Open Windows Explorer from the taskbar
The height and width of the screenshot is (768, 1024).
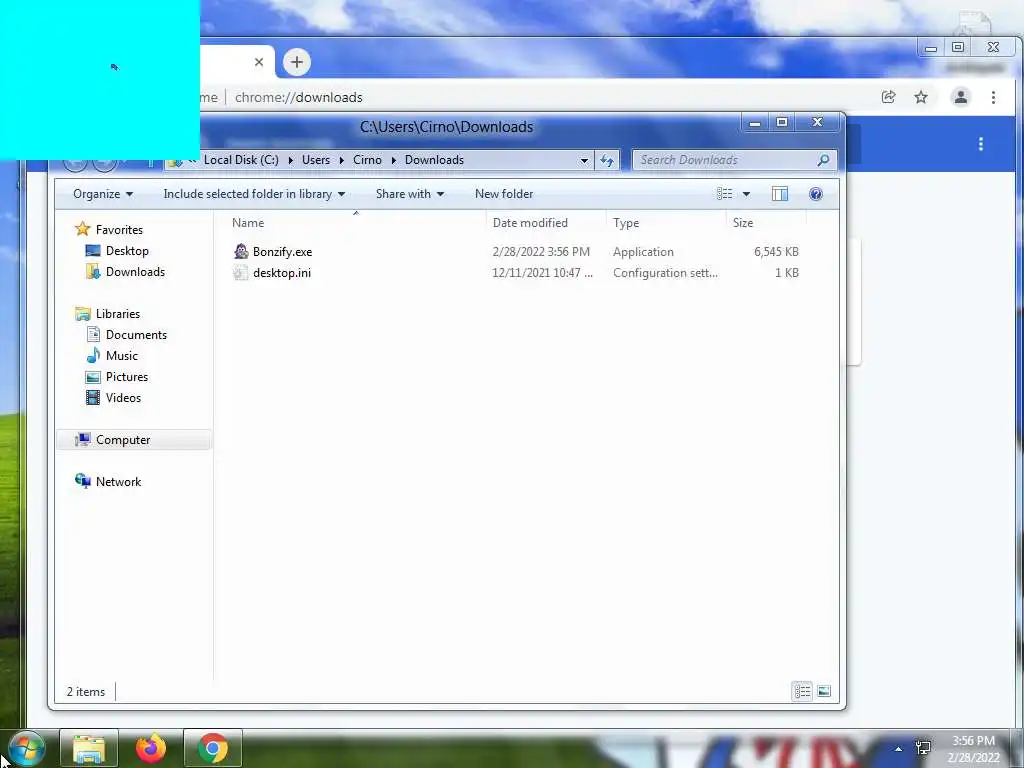click(x=89, y=748)
